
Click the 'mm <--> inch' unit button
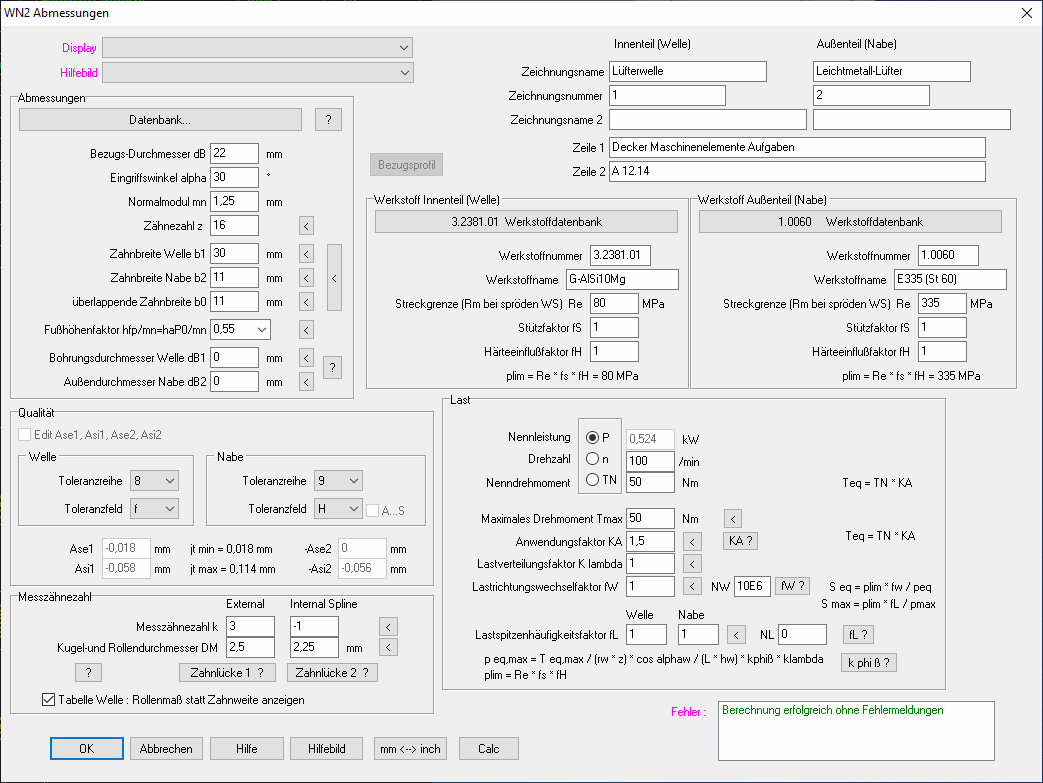409,749
